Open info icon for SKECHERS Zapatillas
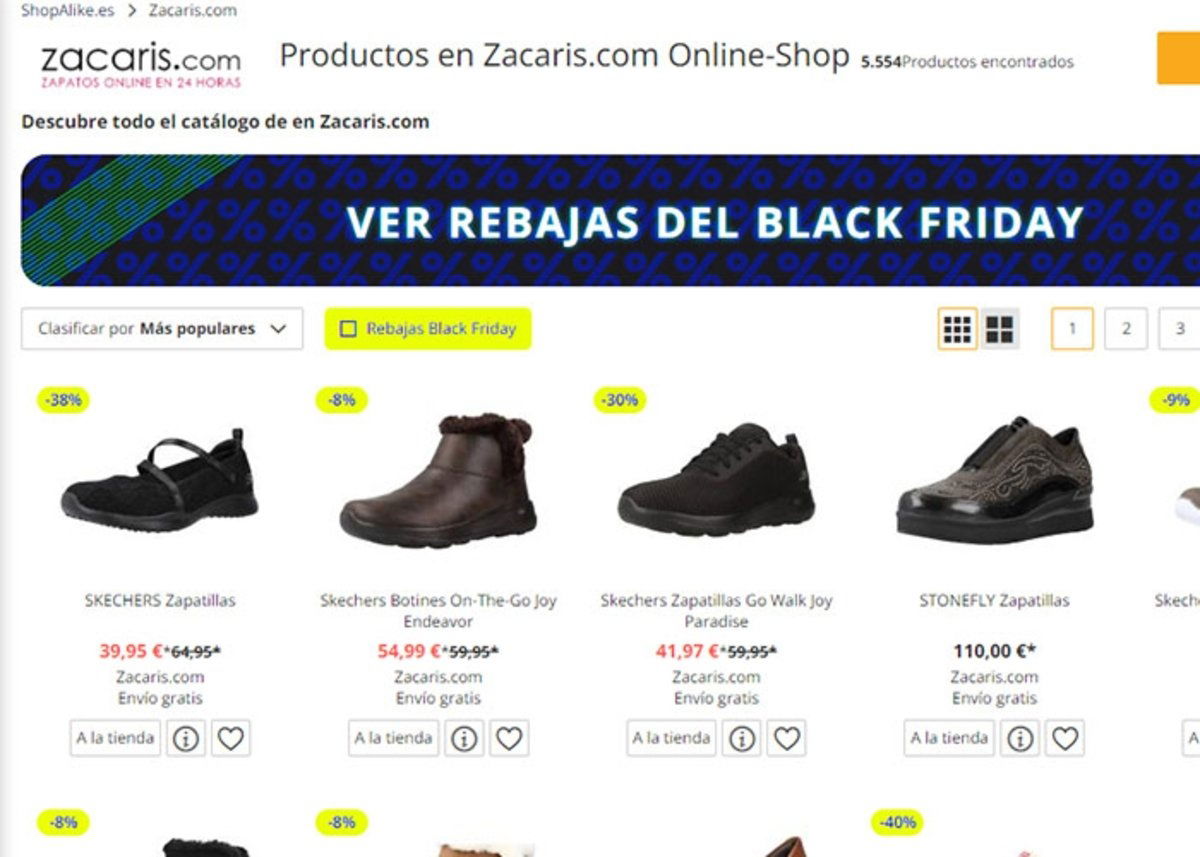The width and height of the screenshot is (1200, 857). coord(185,739)
